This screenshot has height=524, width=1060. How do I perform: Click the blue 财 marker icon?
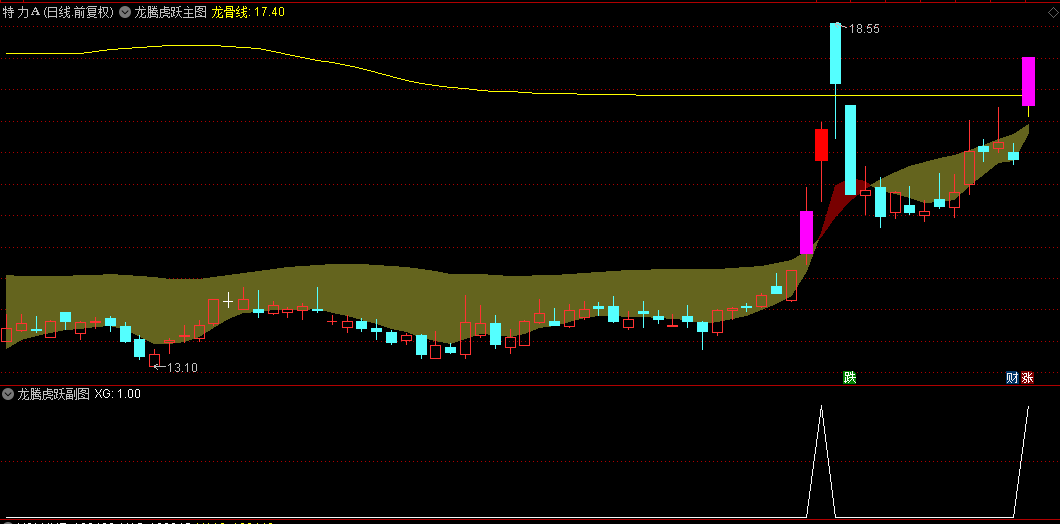pyautogui.click(x=1012, y=378)
